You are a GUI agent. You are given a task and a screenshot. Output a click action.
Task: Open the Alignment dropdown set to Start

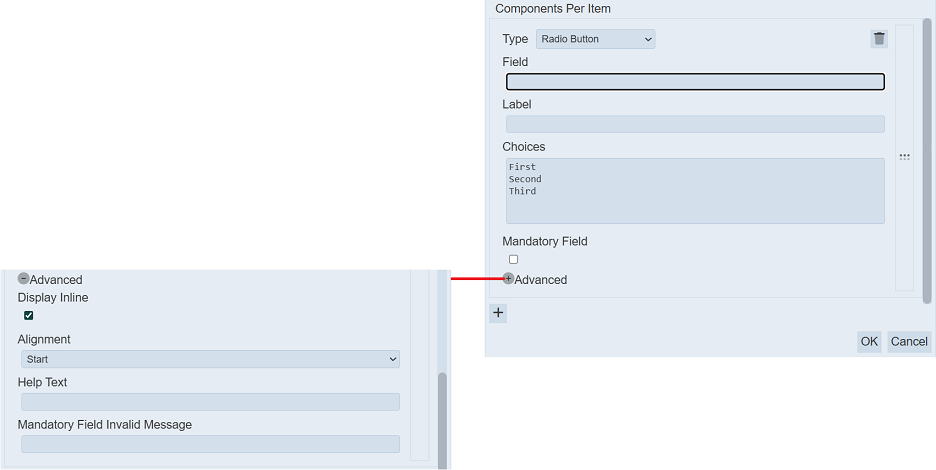click(x=210, y=359)
